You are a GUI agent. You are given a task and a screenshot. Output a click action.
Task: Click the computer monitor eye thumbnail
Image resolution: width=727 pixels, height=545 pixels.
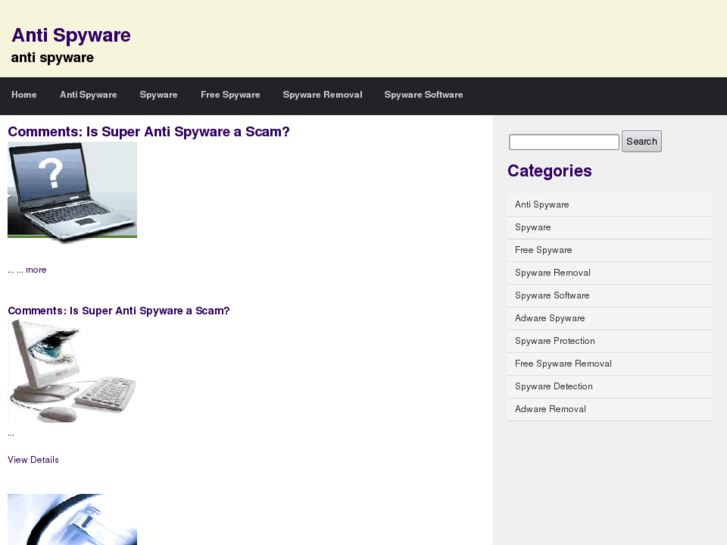(x=72, y=371)
